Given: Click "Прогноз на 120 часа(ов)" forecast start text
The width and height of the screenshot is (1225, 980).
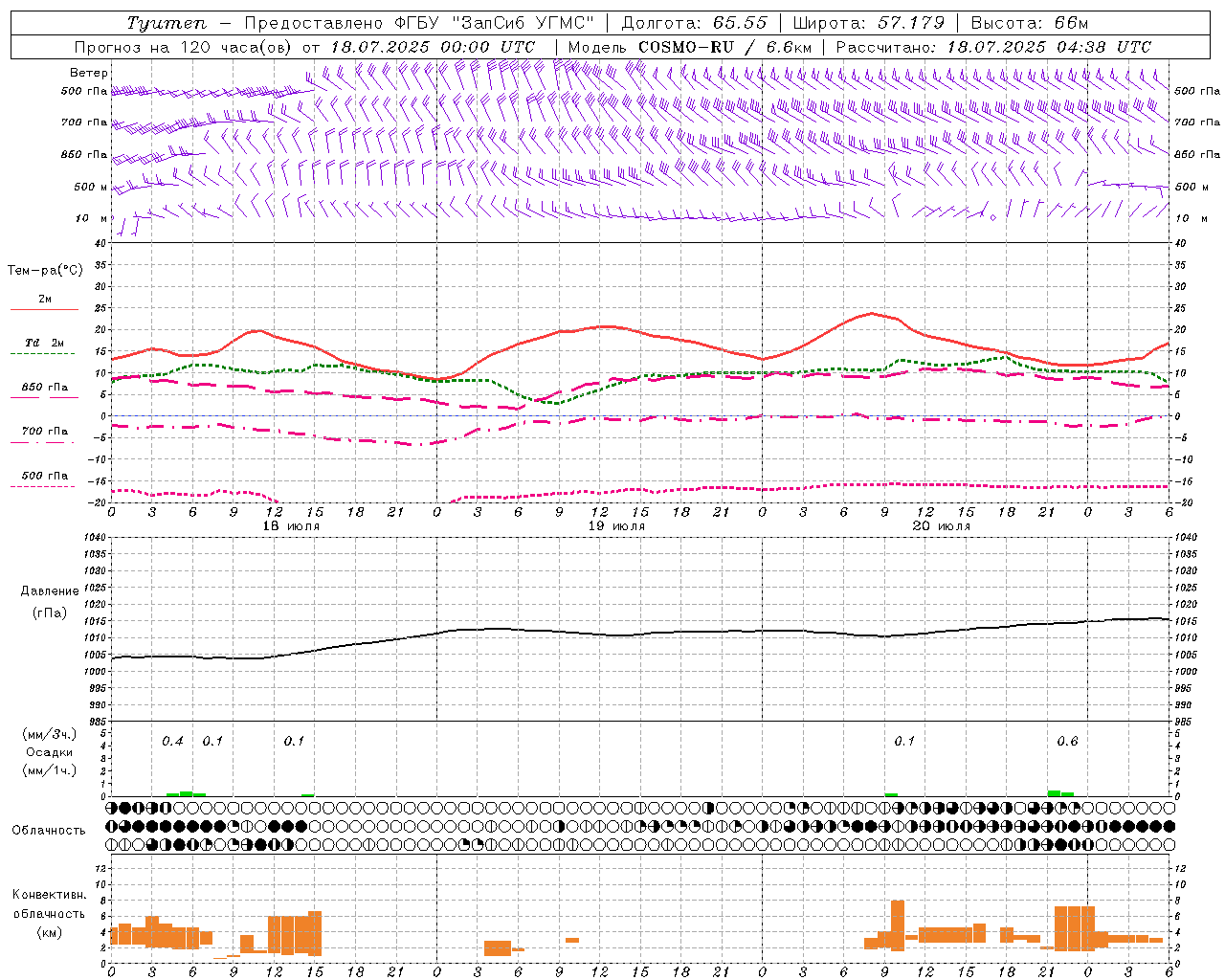Looking at the screenshot, I should [184, 47].
